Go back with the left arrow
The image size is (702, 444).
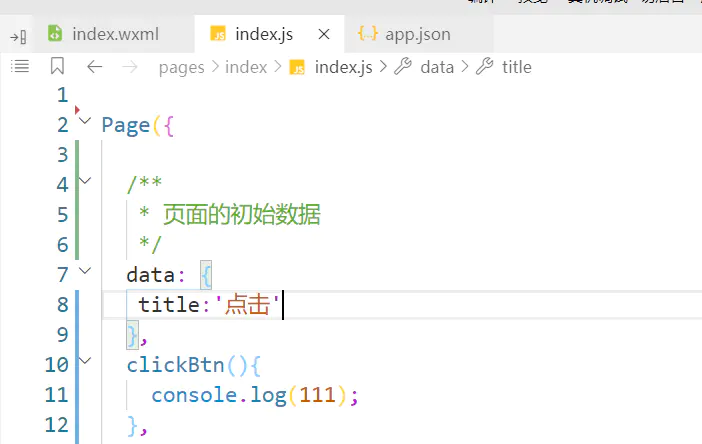point(94,67)
